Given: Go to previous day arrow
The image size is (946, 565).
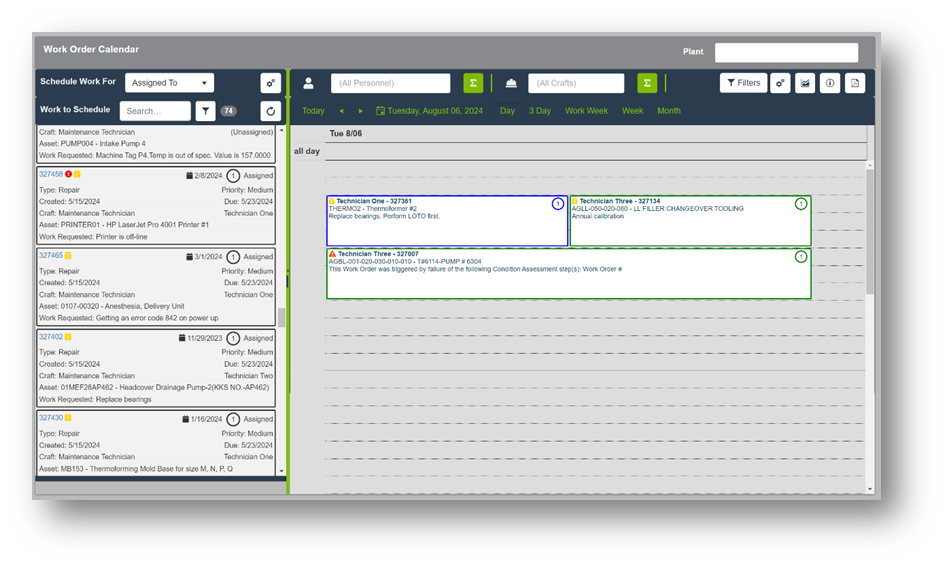Looking at the screenshot, I should pos(341,111).
